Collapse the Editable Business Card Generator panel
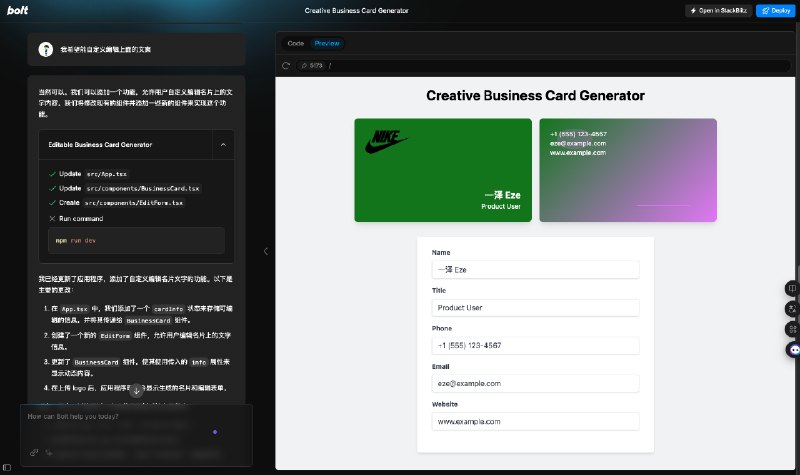Screen dimensions: 800x475 point(223,145)
